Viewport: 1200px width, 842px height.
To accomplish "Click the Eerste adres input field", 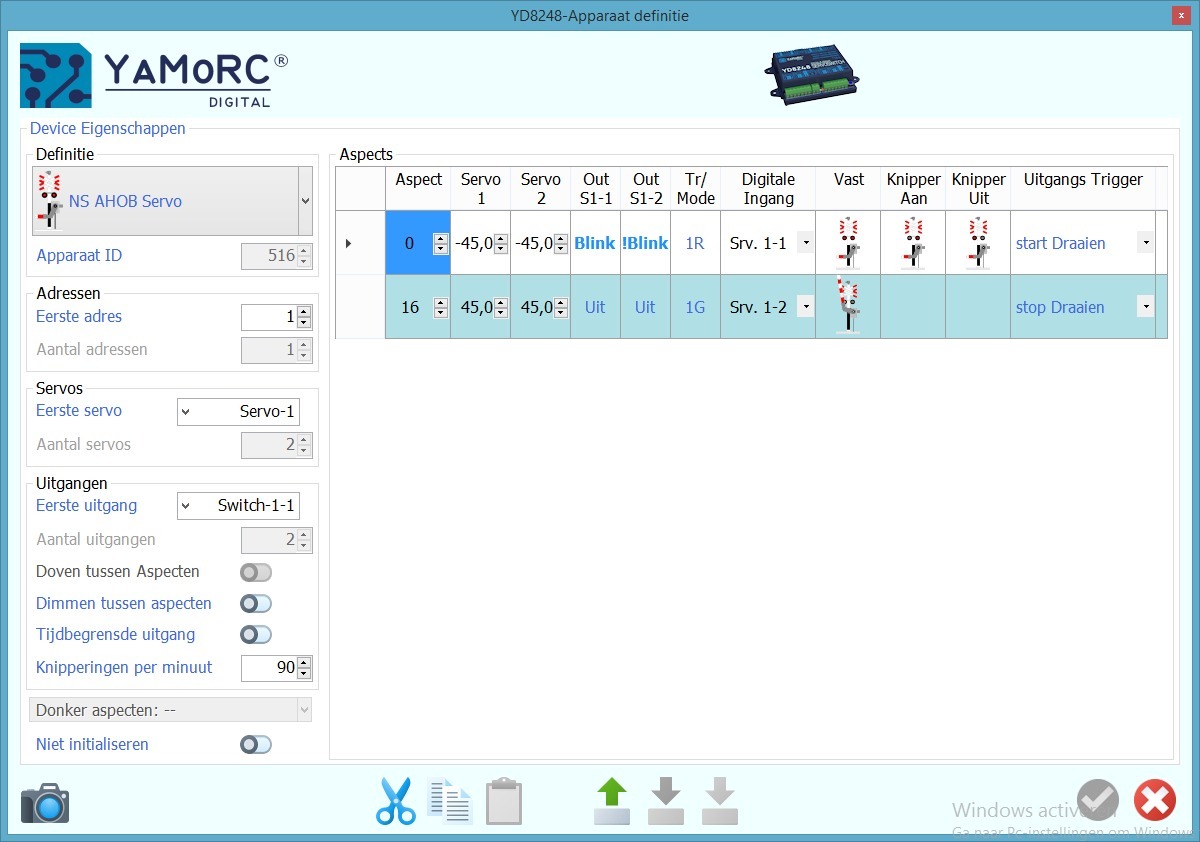I will [268, 317].
